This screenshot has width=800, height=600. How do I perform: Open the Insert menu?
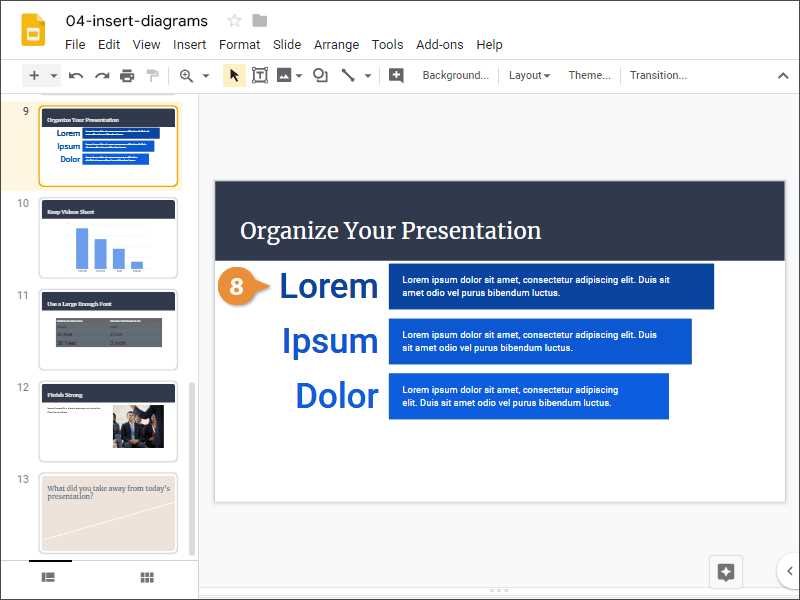click(x=189, y=45)
